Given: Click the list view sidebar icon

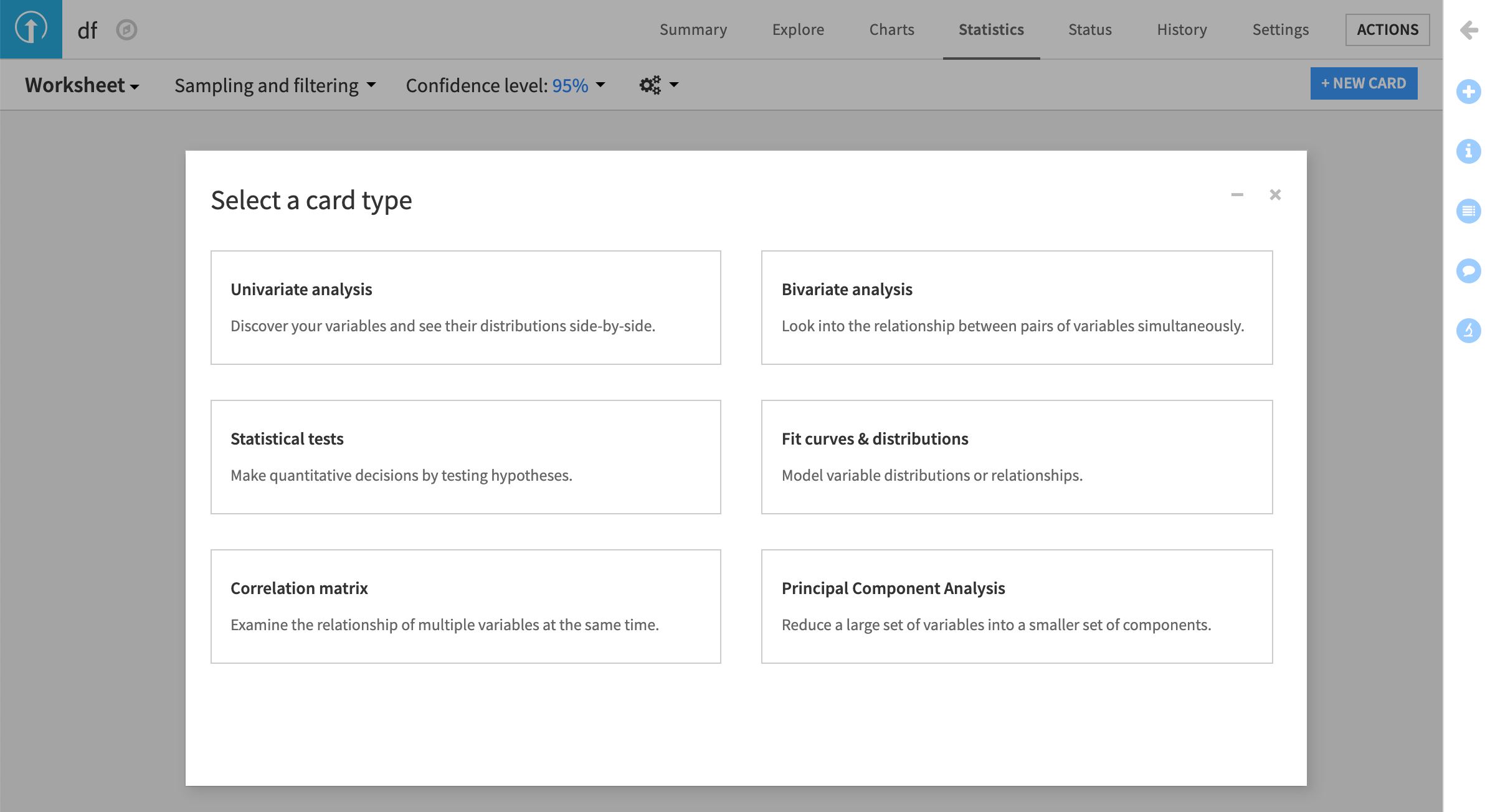Looking at the screenshot, I should coord(1468,211).
